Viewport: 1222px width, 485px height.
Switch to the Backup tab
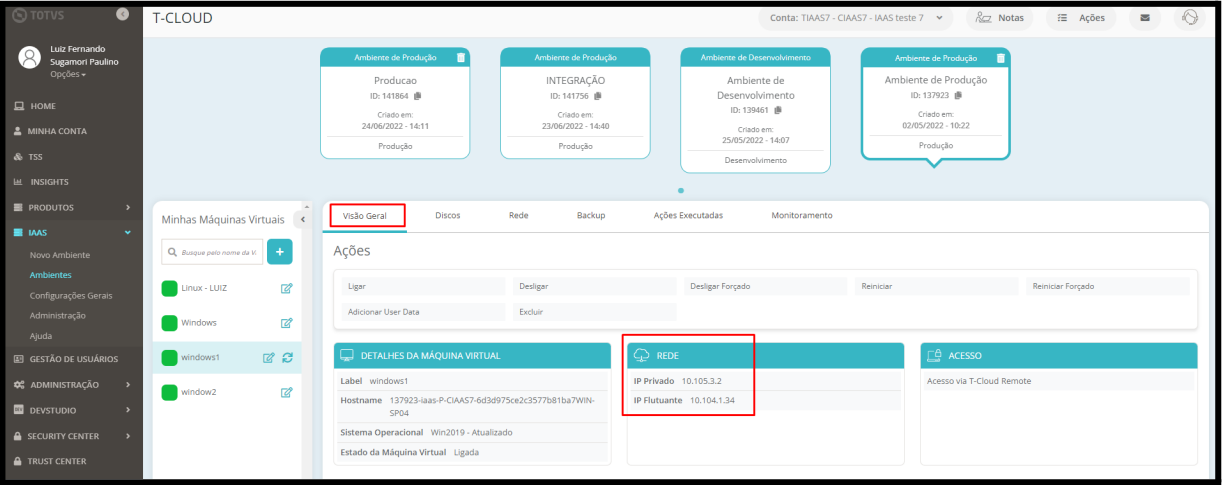tap(591, 215)
